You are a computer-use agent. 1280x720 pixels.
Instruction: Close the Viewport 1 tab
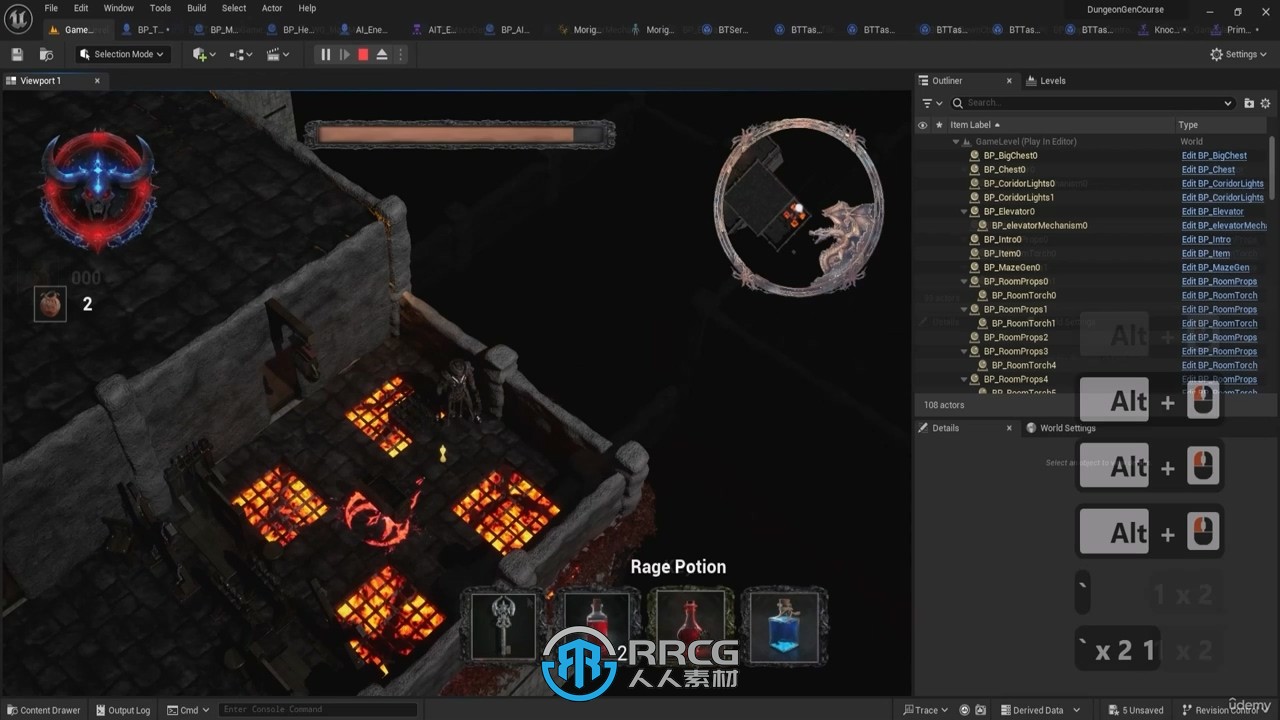tap(97, 81)
